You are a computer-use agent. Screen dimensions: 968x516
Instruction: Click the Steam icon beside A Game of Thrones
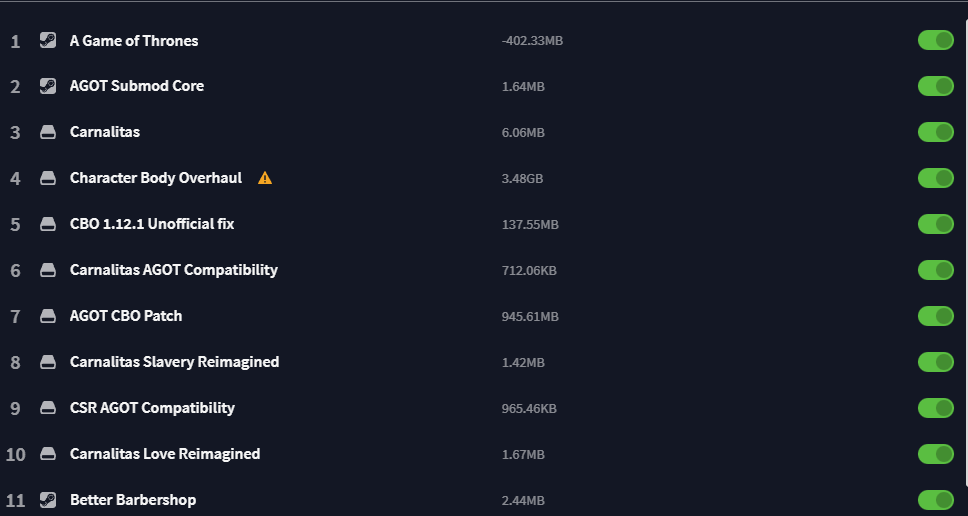tap(47, 41)
